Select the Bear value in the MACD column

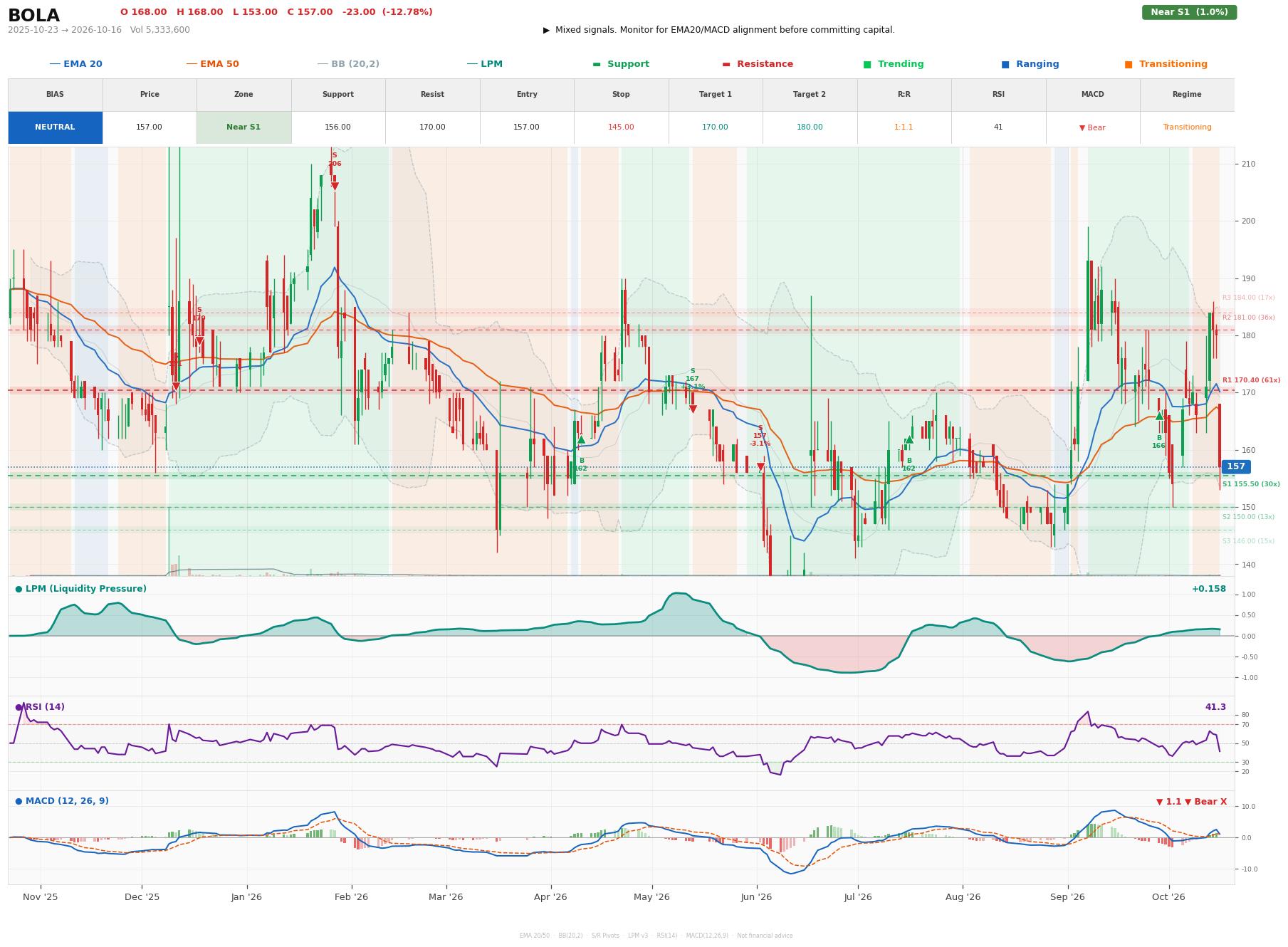[1092, 127]
